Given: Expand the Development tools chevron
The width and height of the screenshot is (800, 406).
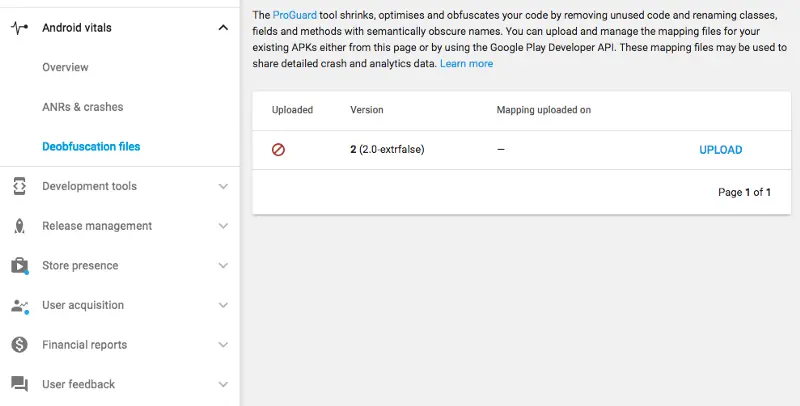Looking at the screenshot, I should (223, 186).
